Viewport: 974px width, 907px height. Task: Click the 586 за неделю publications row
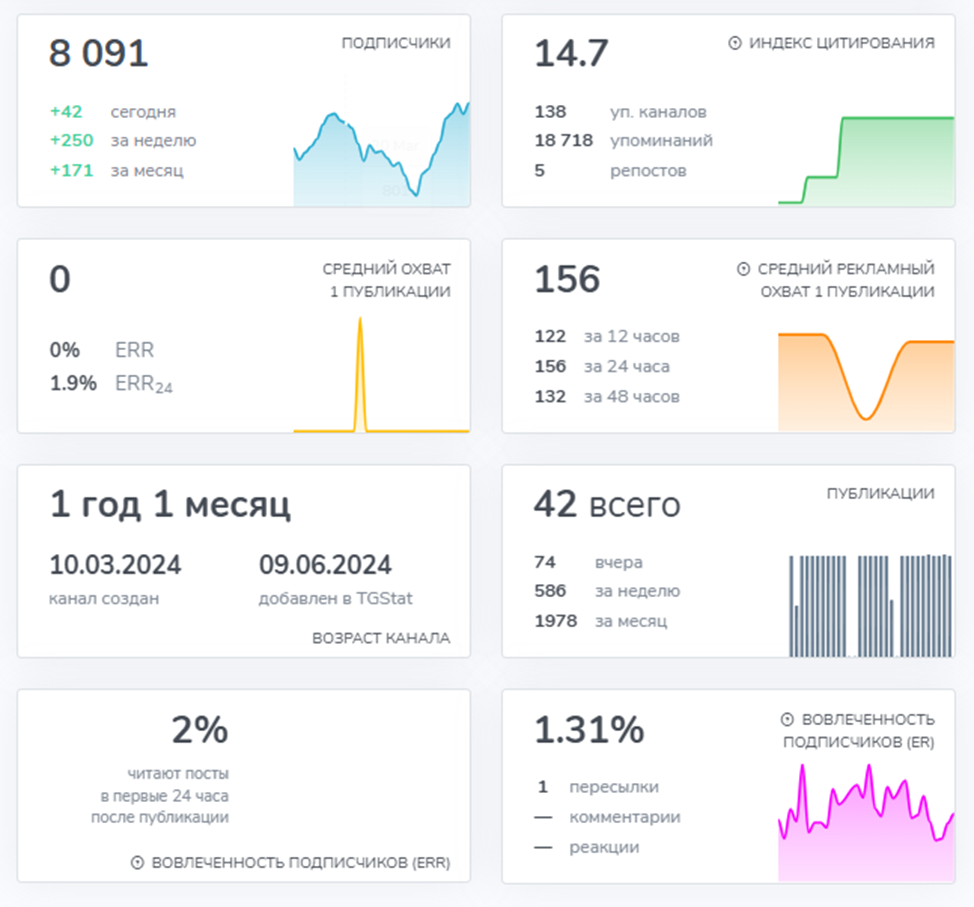[607, 591]
